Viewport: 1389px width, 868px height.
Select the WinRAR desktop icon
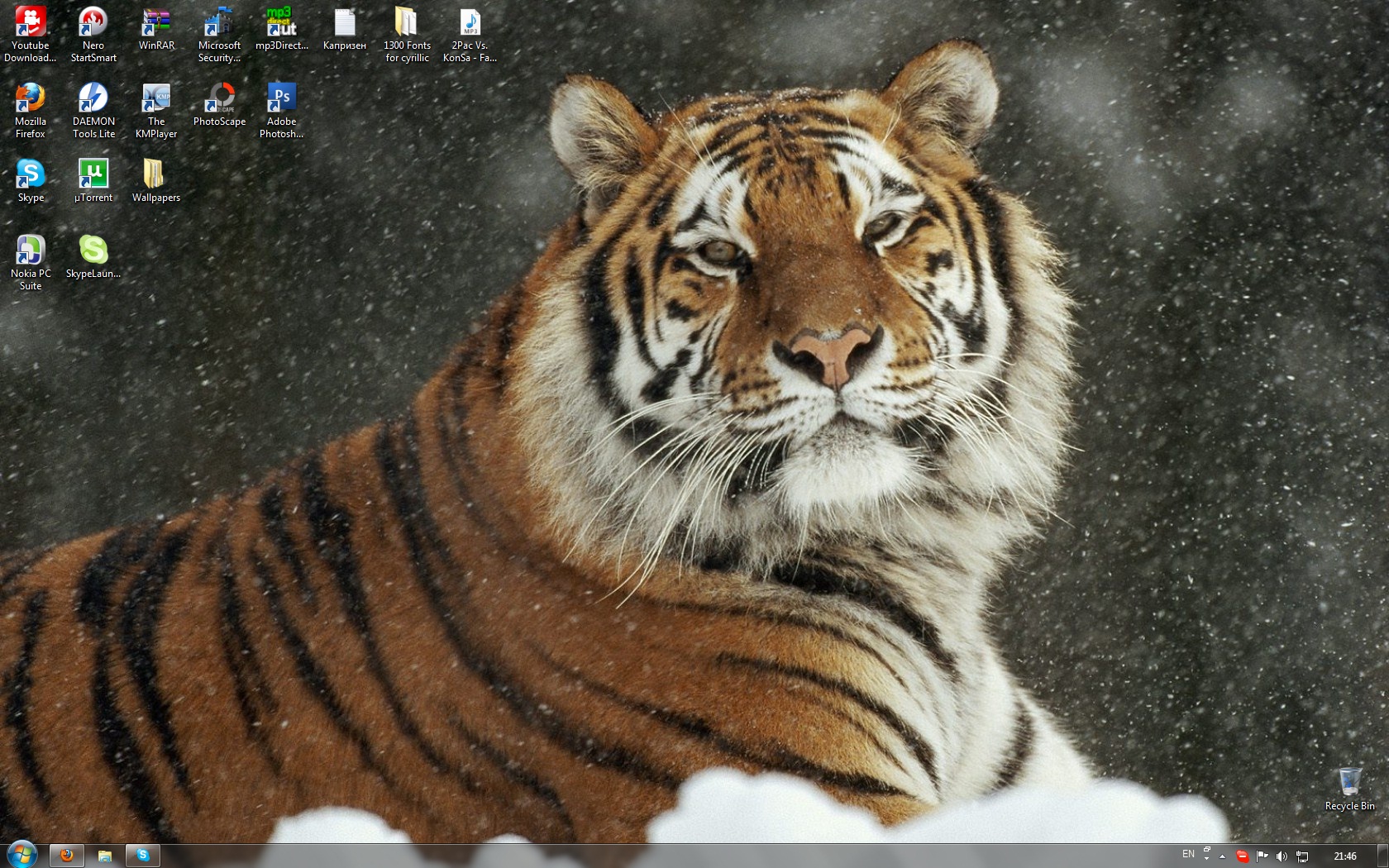coord(156,30)
